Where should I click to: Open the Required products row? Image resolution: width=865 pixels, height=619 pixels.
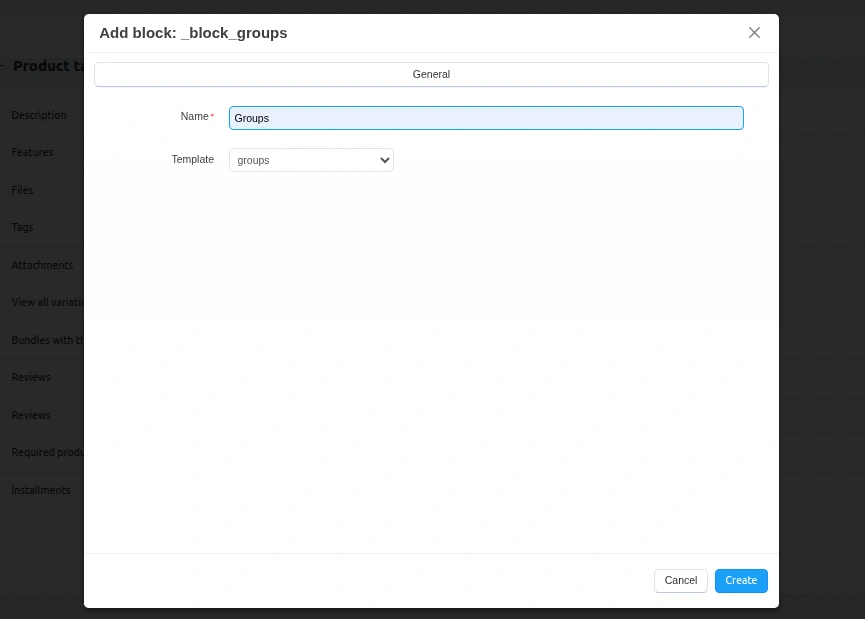(47, 453)
